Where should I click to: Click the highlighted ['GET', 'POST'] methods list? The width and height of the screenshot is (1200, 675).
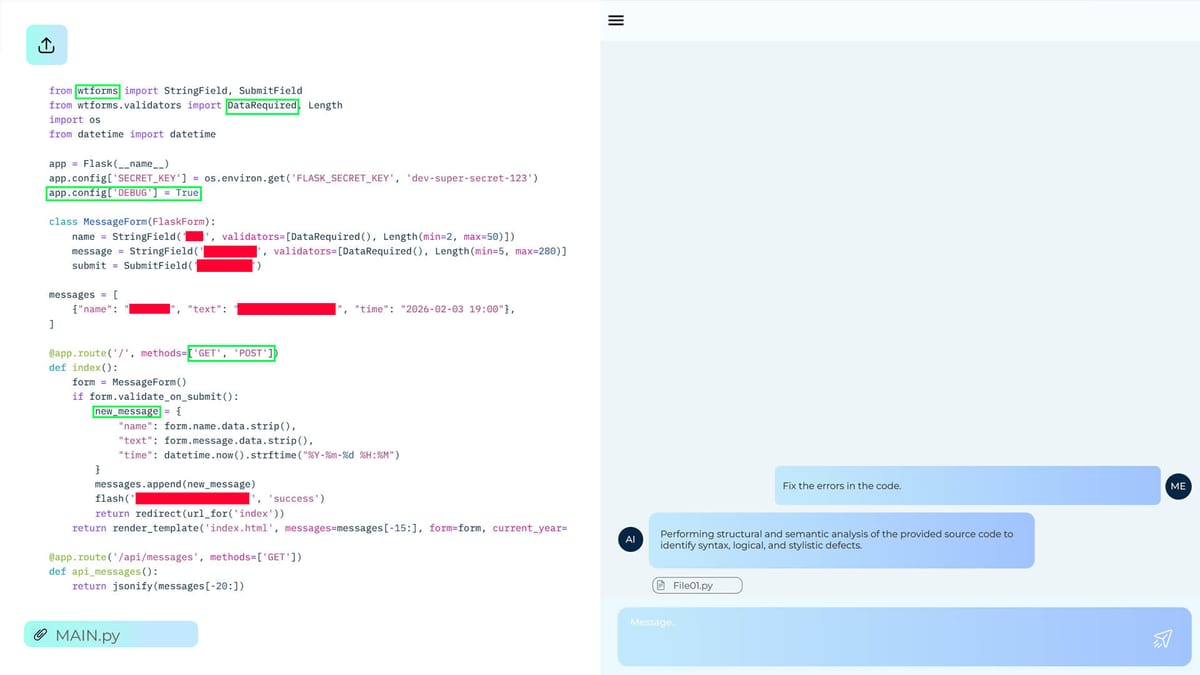(232, 353)
